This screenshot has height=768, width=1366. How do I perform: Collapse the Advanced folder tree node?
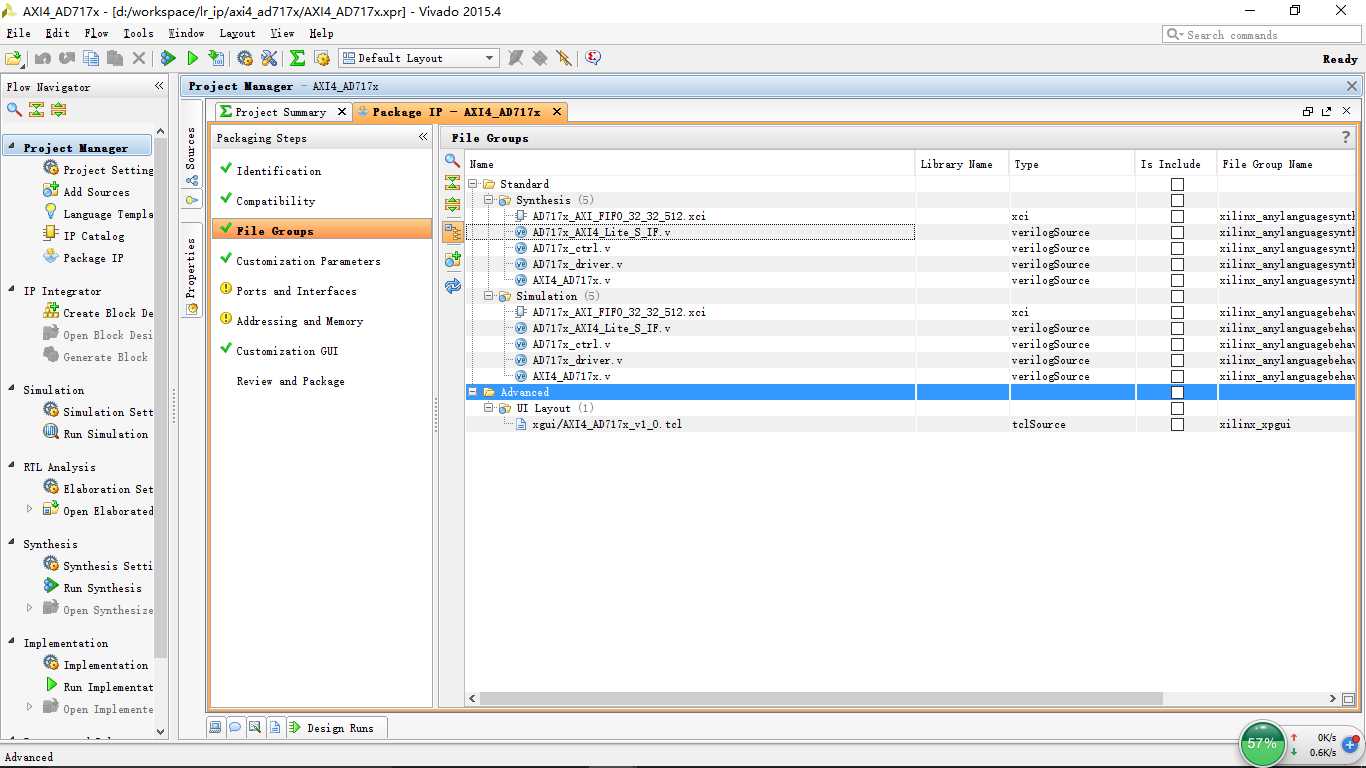473,392
